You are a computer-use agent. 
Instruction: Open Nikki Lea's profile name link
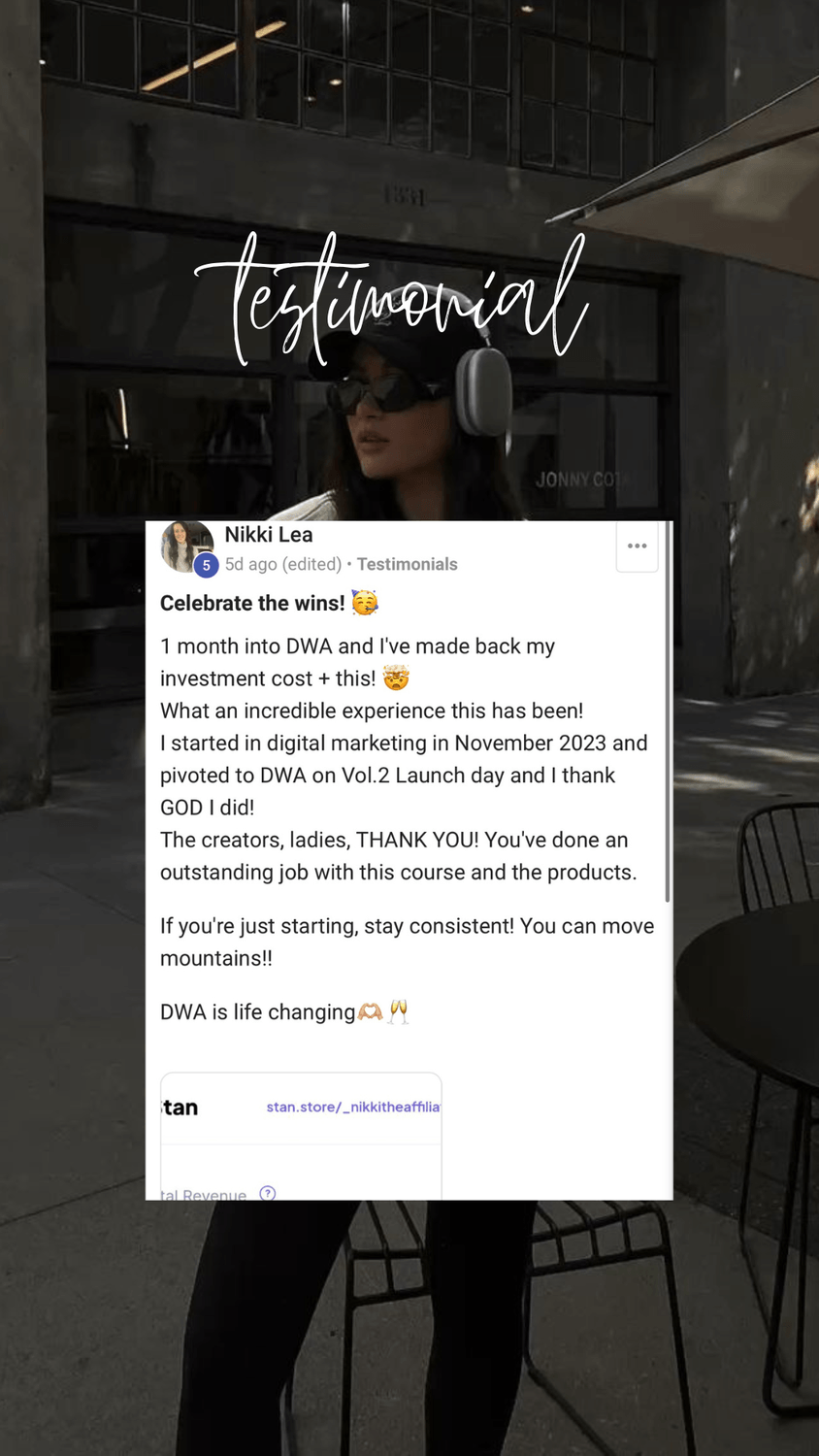269,534
